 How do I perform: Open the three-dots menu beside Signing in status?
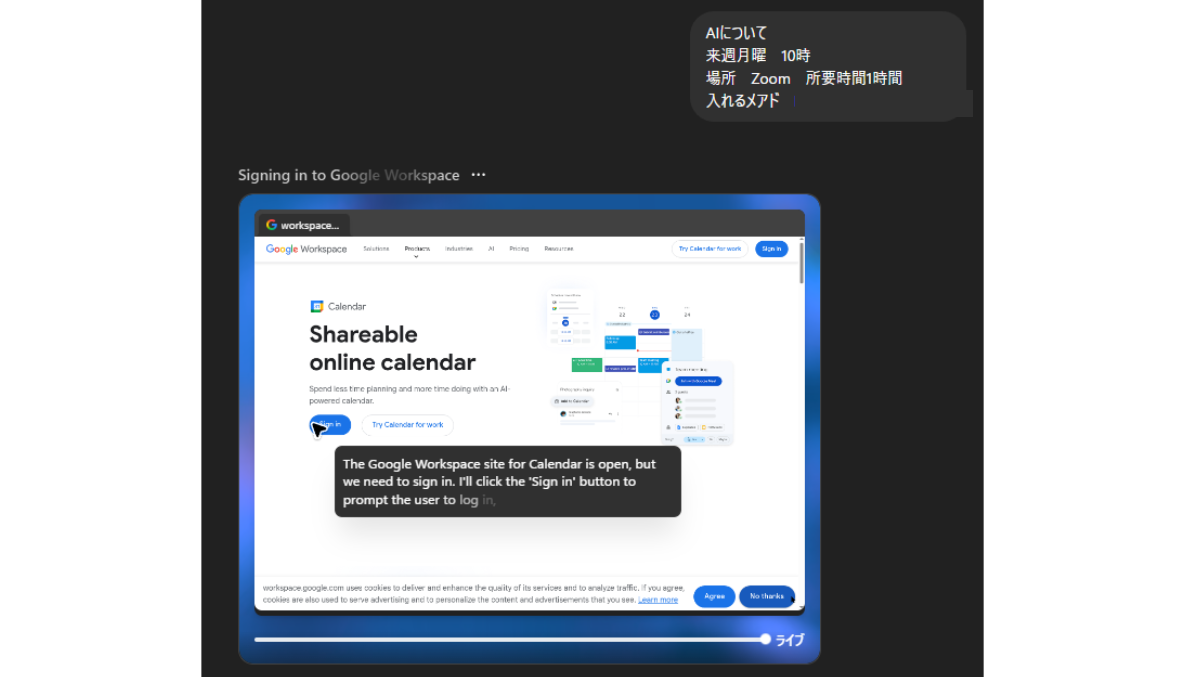(478, 175)
